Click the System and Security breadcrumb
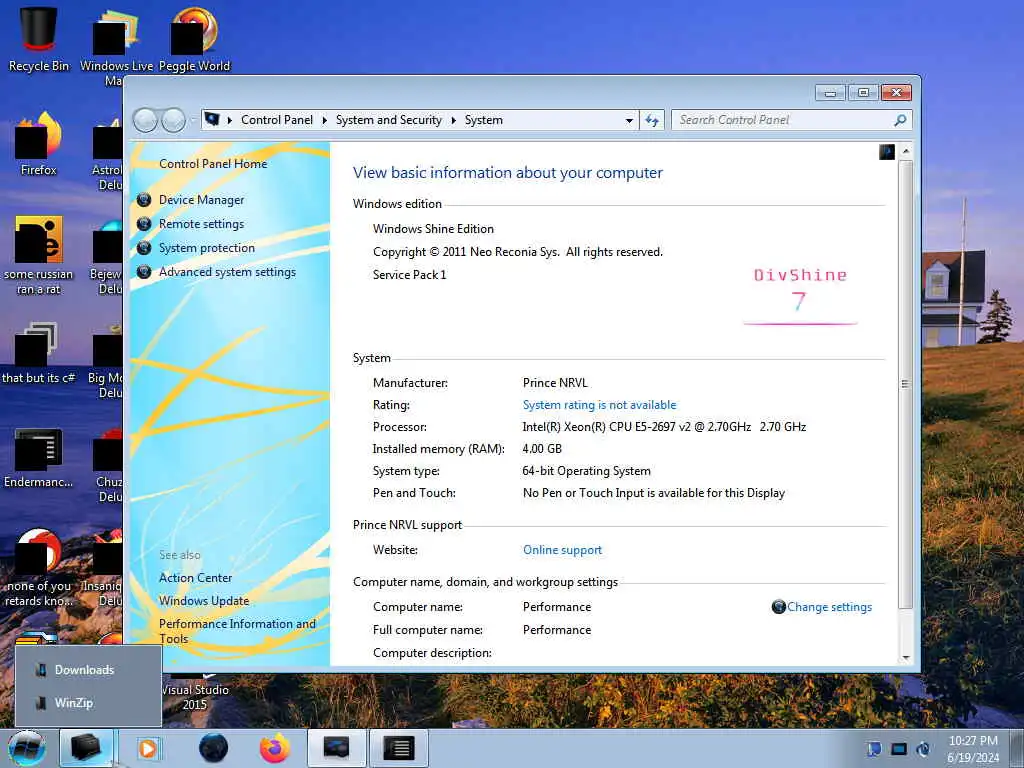The image size is (1024, 768). coord(389,120)
